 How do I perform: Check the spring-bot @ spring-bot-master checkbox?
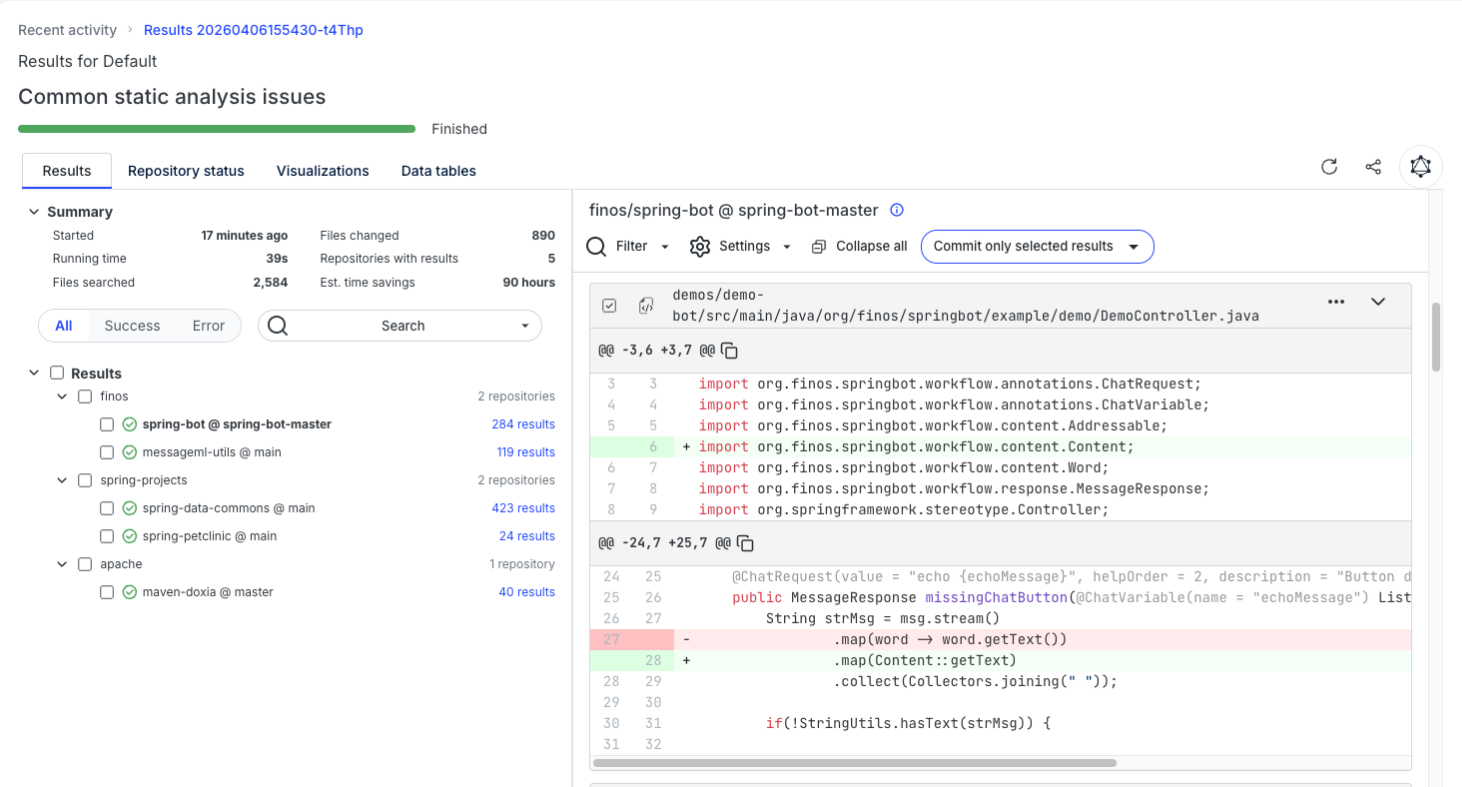[107, 424]
